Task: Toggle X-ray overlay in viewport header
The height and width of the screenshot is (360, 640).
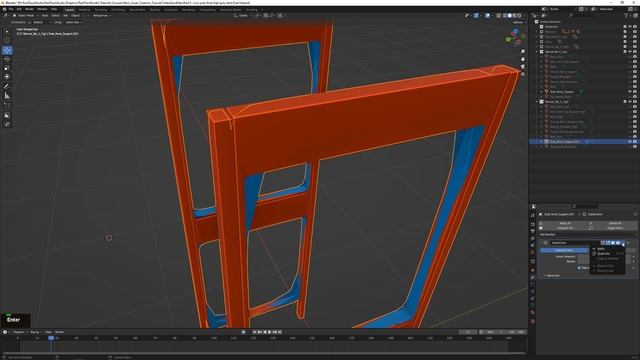Action: tap(499, 16)
